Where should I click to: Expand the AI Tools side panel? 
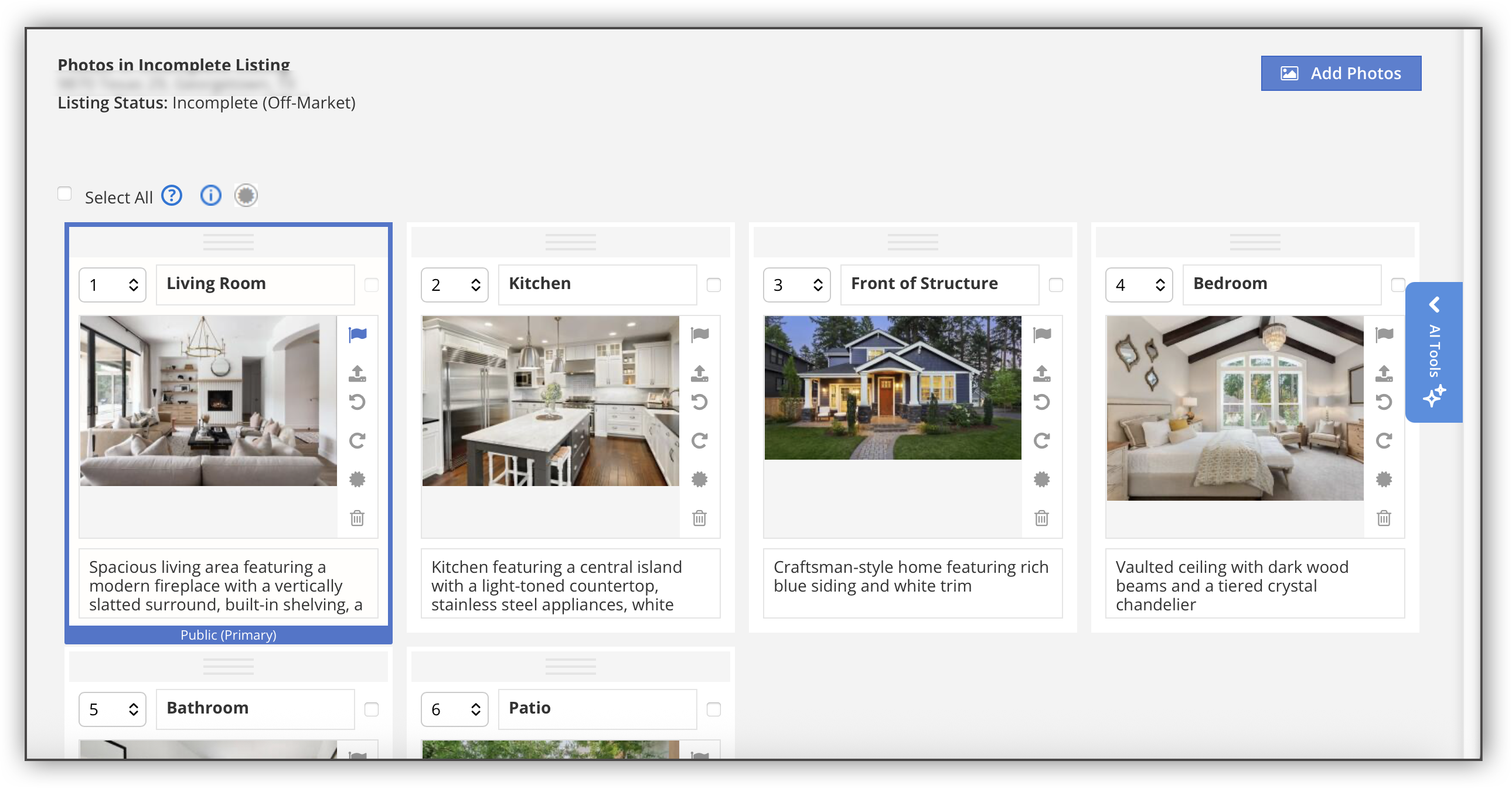point(1434,352)
